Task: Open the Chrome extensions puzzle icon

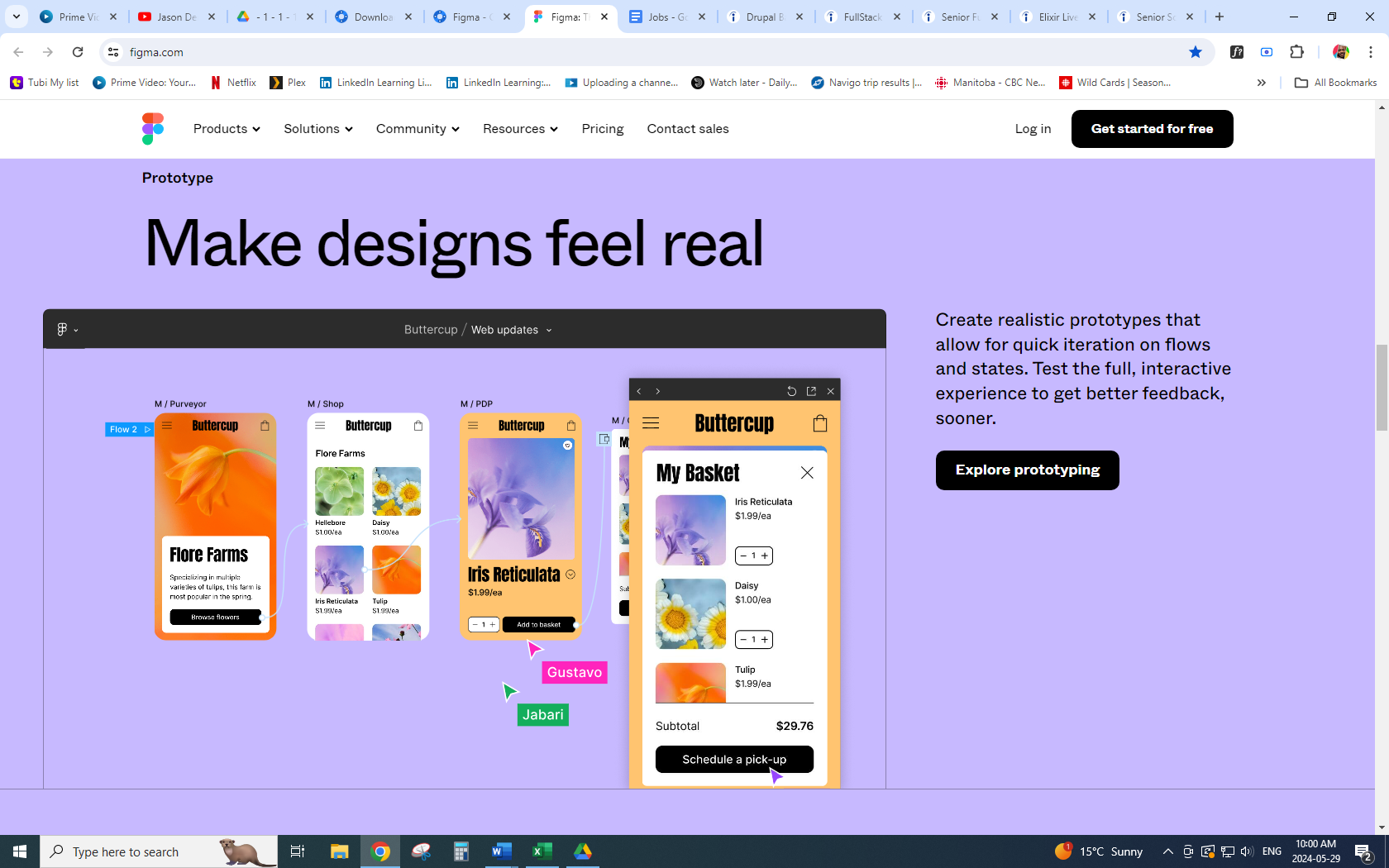Action: click(x=1296, y=52)
